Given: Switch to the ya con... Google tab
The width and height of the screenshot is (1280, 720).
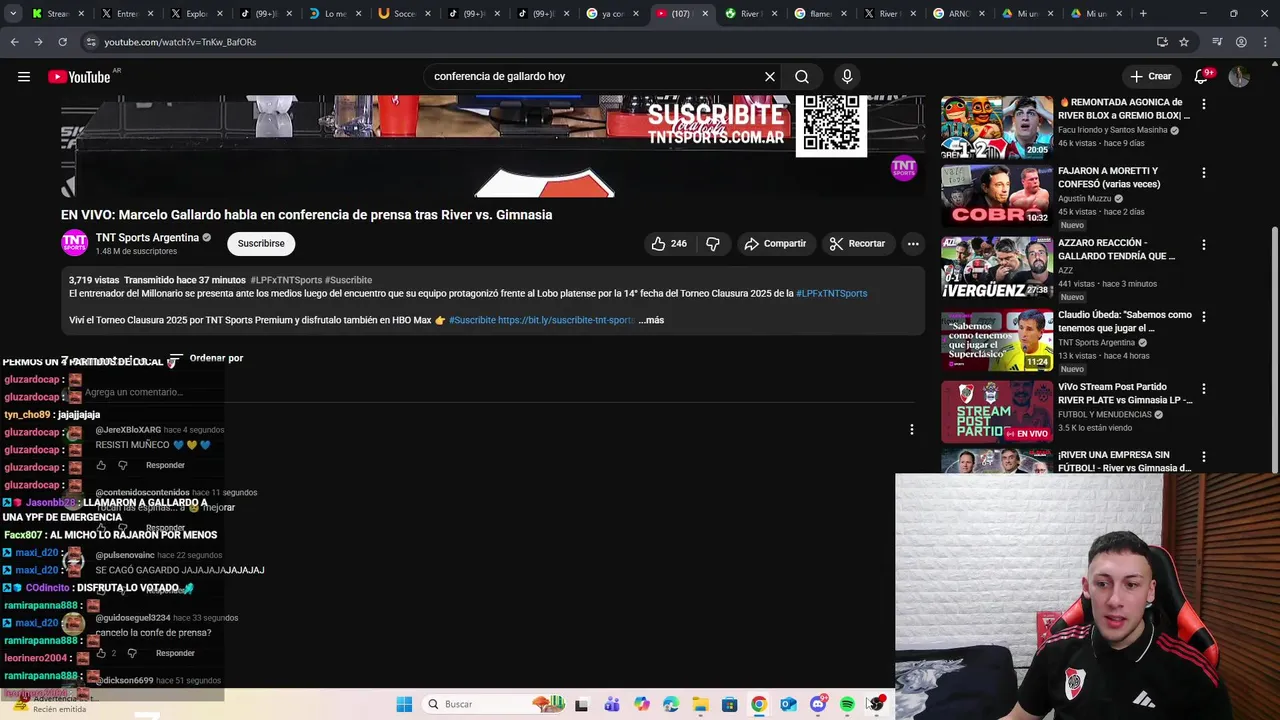Looking at the screenshot, I should tap(613, 14).
